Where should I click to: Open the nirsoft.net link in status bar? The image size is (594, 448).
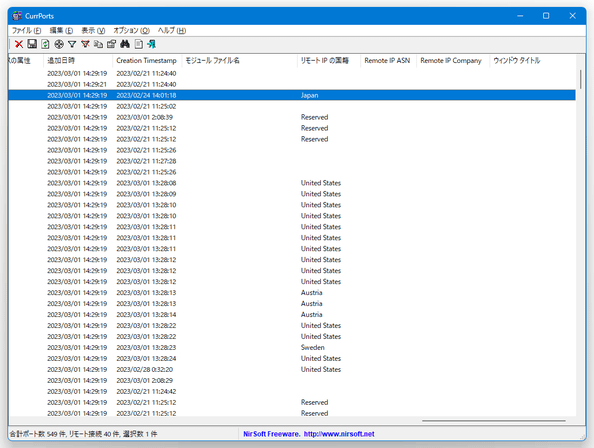pos(339,434)
